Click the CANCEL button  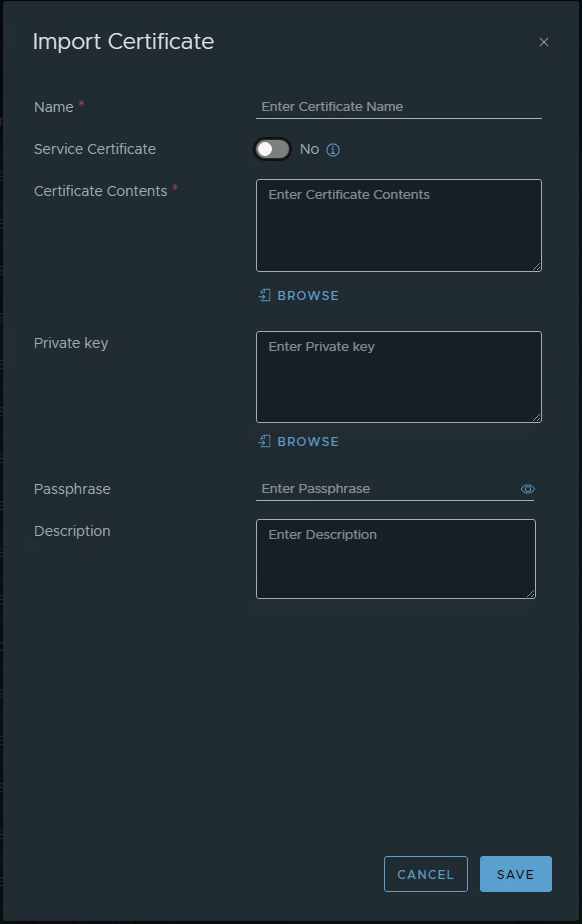pyautogui.click(x=426, y=873)
